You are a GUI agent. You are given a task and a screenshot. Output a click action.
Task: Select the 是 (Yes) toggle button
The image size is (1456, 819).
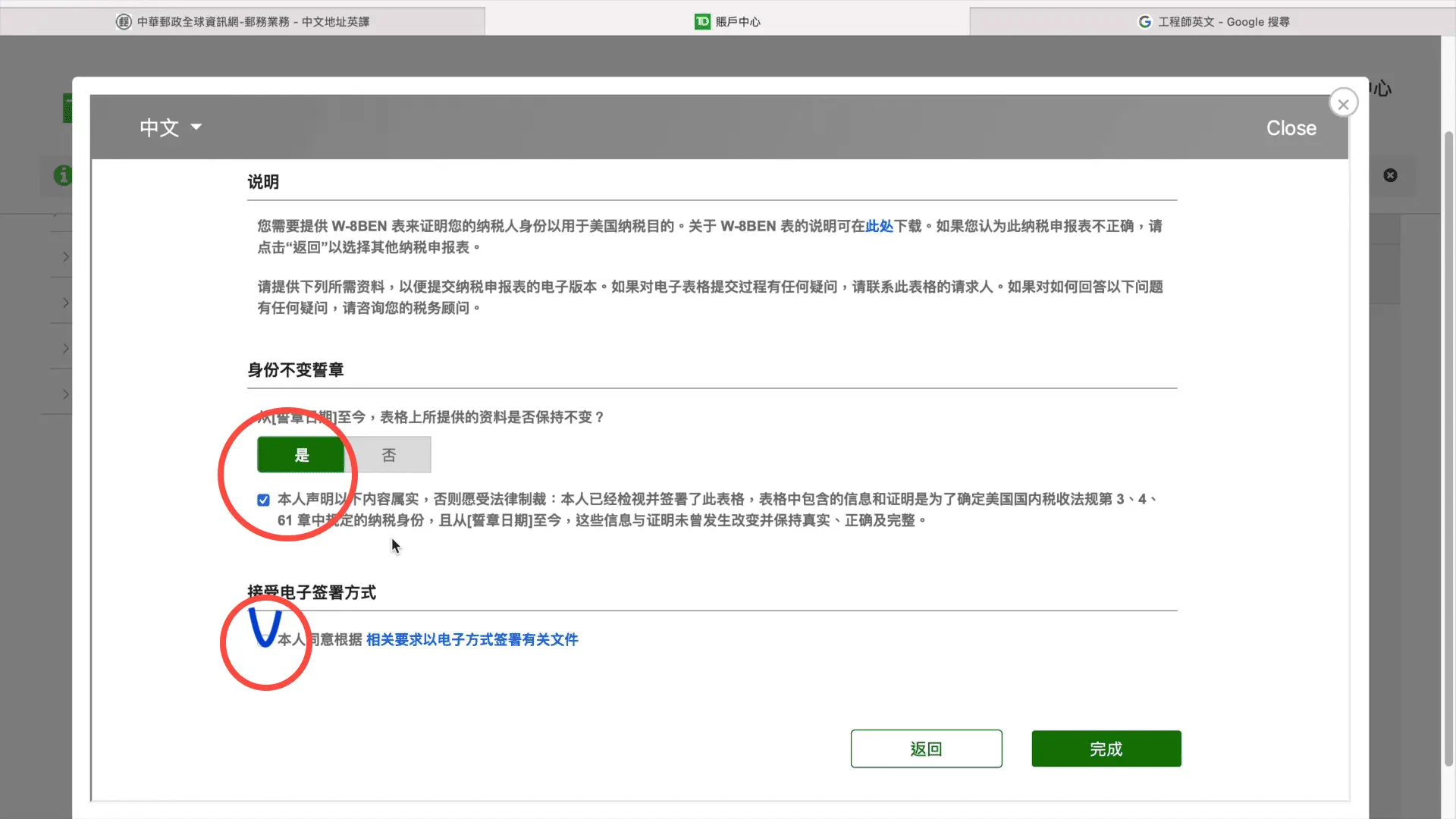(301, 455)
